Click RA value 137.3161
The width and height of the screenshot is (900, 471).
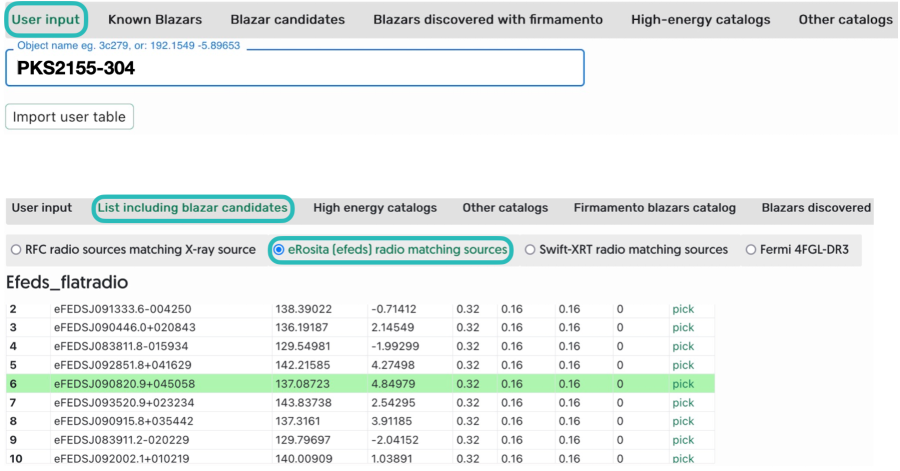tap(298, 421)
